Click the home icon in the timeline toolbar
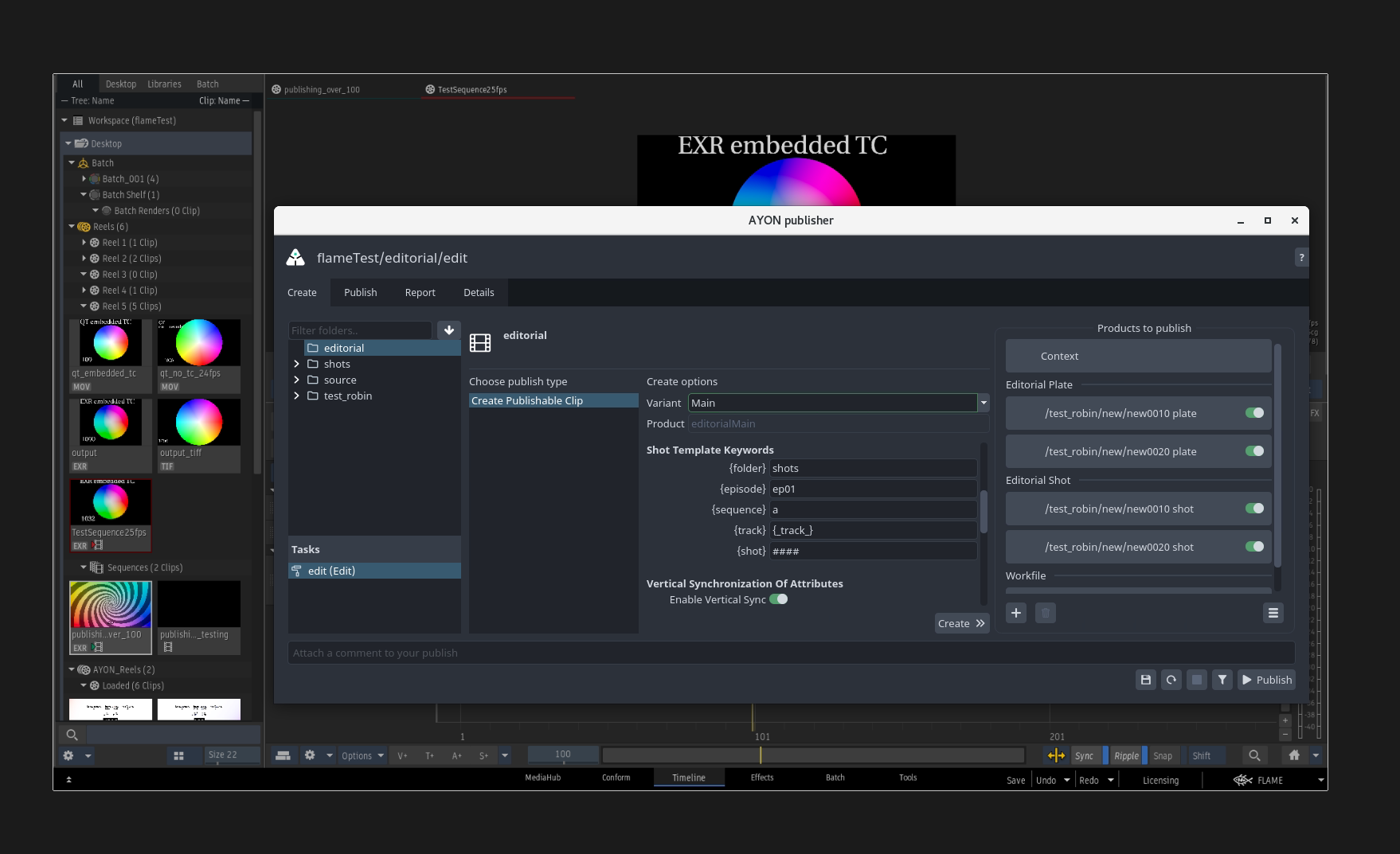The image size is (1400, 854). tap(1294, 755)
